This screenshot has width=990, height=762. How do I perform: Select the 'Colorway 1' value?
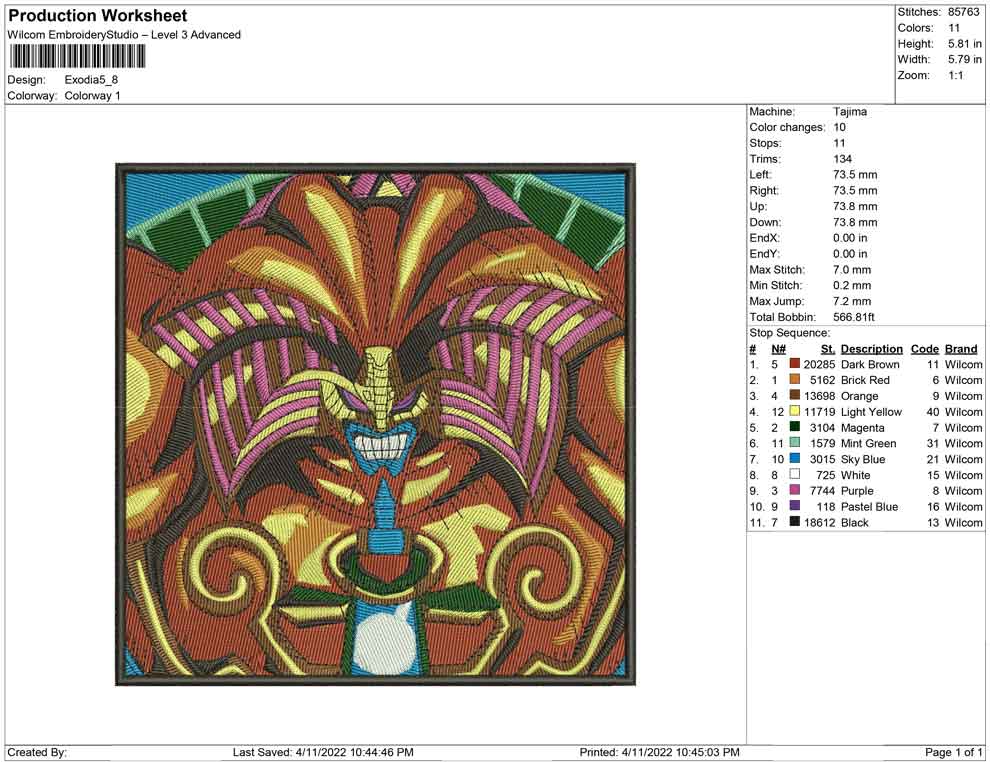92,96
